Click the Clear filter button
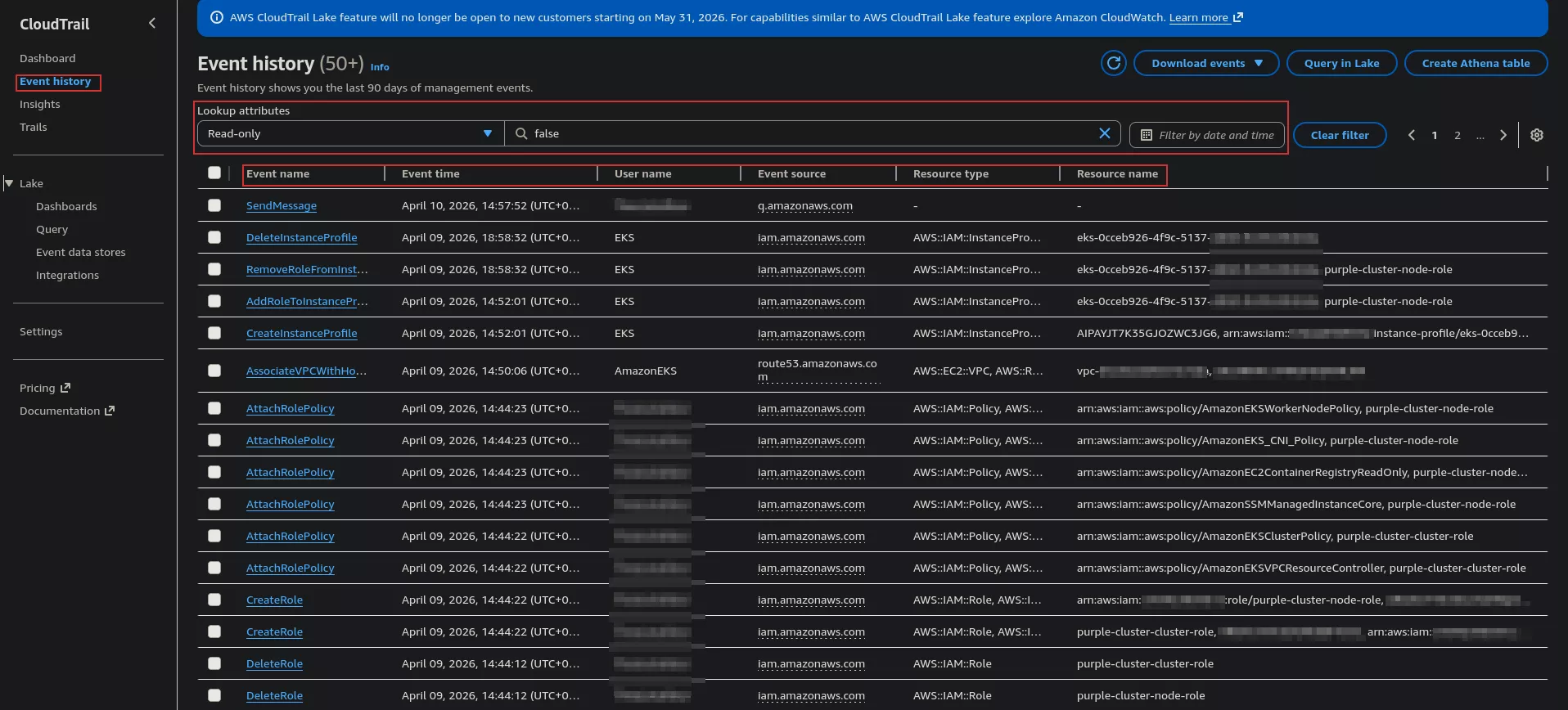This screenshot has height=710, width=1568. coord(1340,135)
